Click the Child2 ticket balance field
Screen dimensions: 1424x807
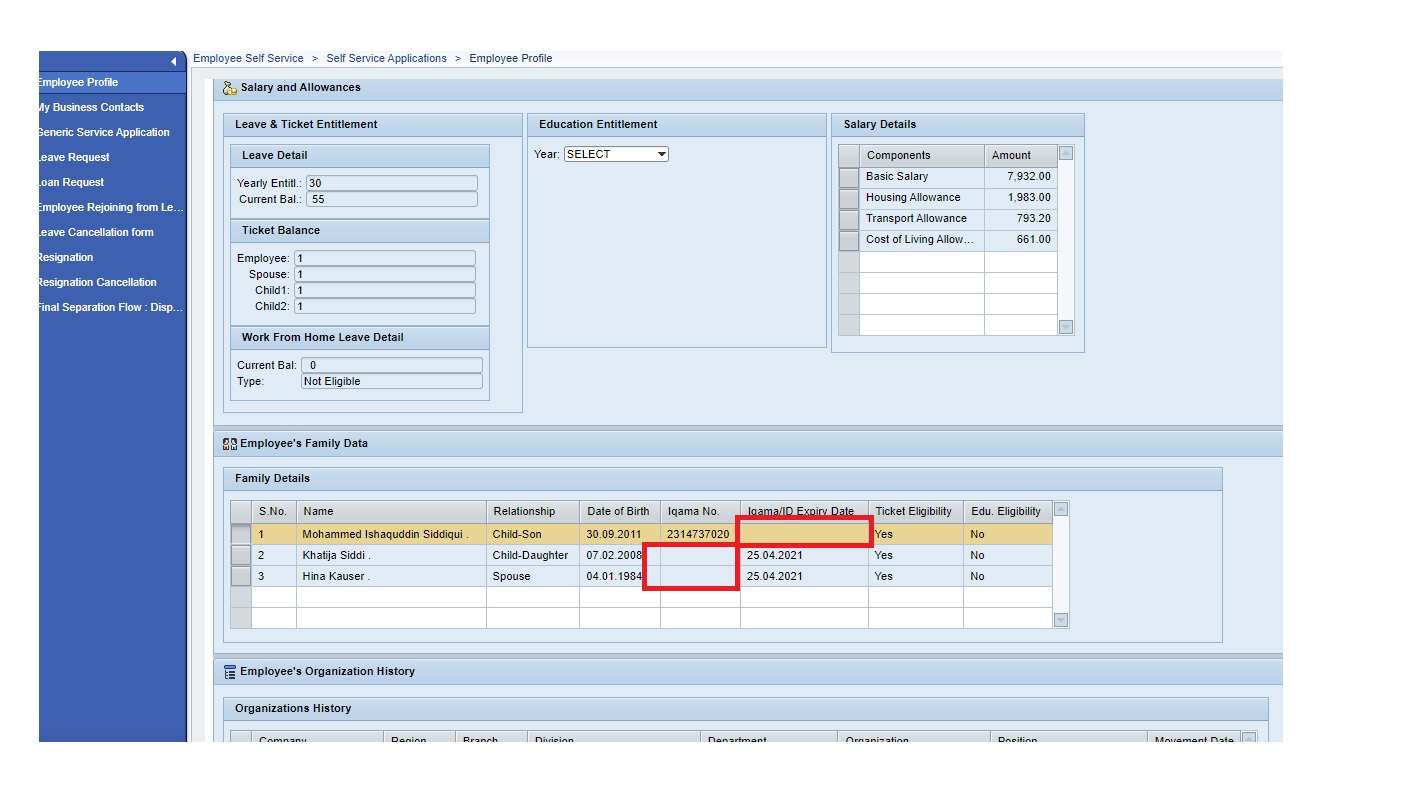(385, 306)
